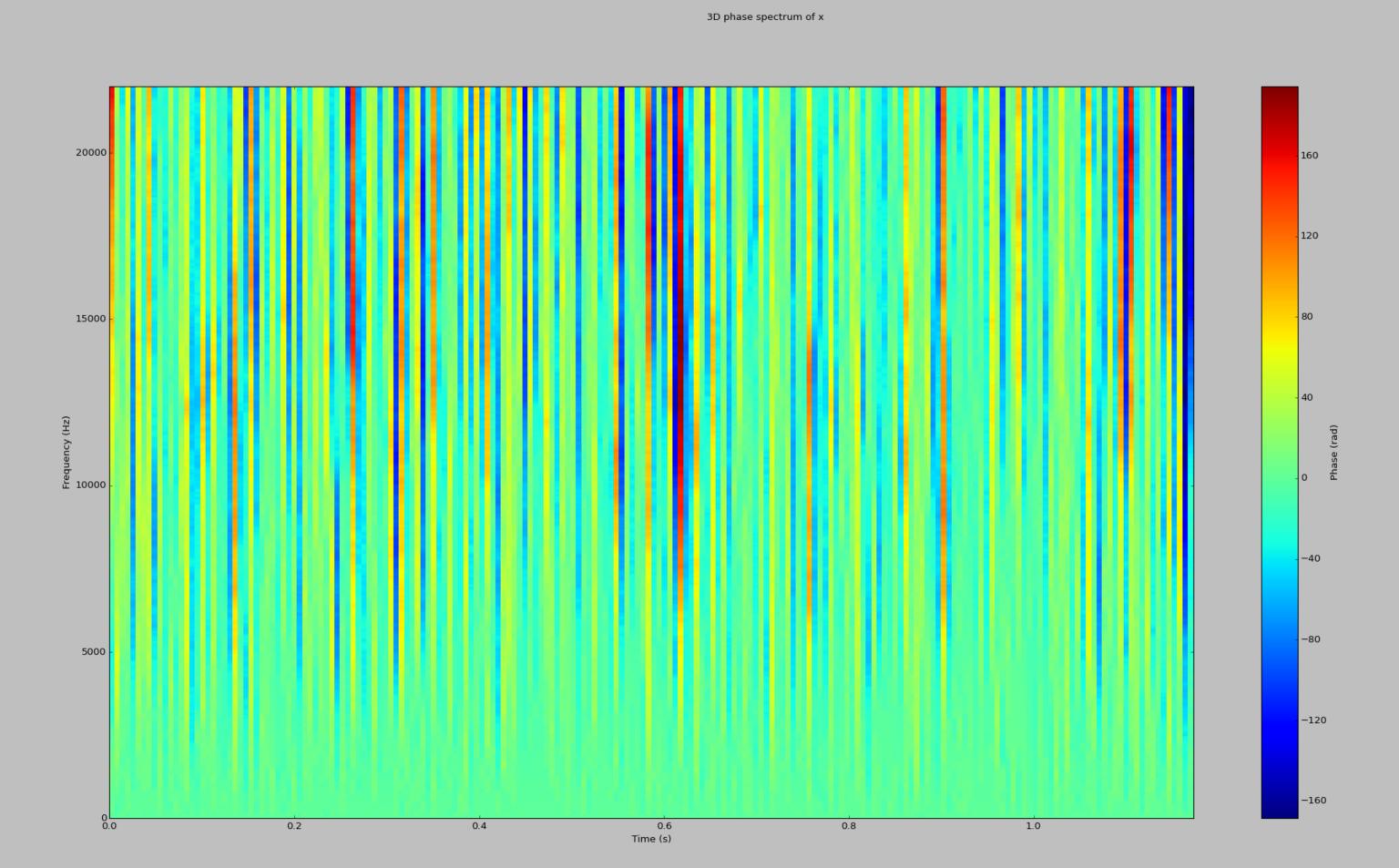
Task: Click the 0.4 tick on time axis
Action: click(479, 826)
